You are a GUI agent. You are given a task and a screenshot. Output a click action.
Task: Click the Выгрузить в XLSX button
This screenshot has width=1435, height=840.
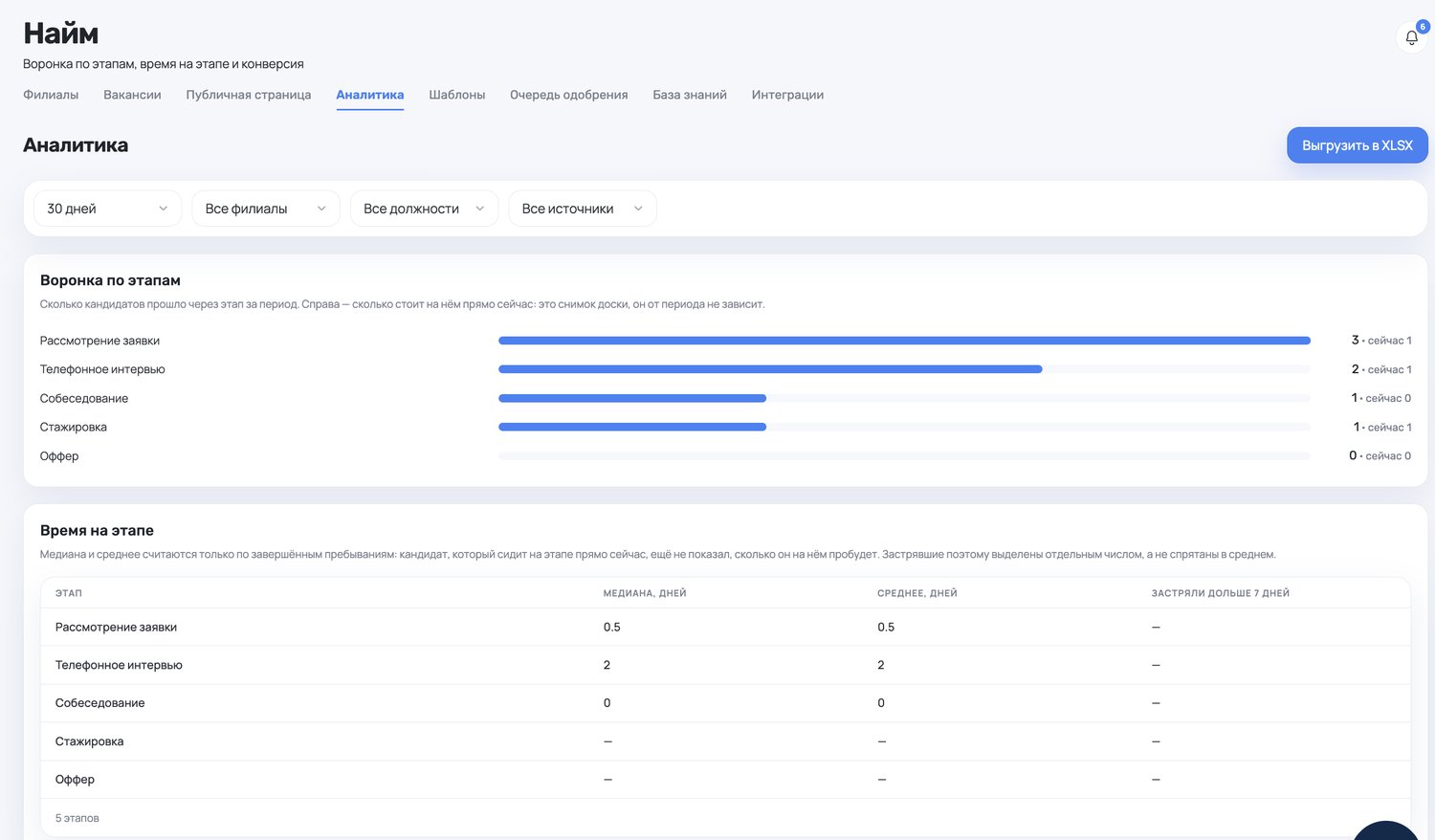pos(1357,145)
